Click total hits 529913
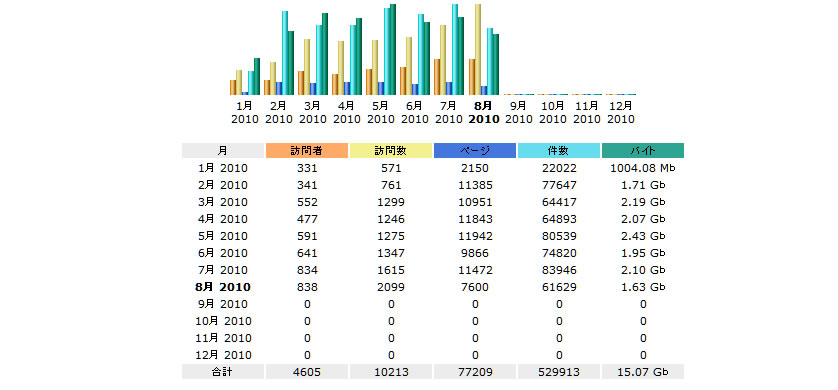The image size is (838, 390). [559, 372]
